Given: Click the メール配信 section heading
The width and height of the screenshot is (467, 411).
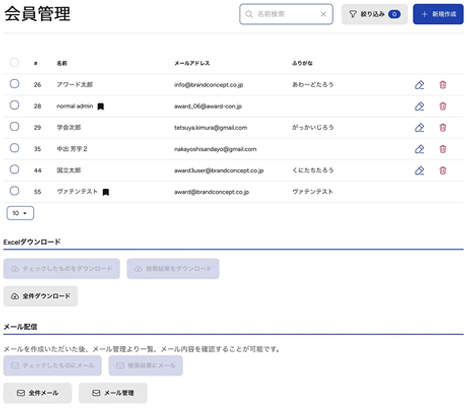Looking at the screenshot, I should [20, 327].
